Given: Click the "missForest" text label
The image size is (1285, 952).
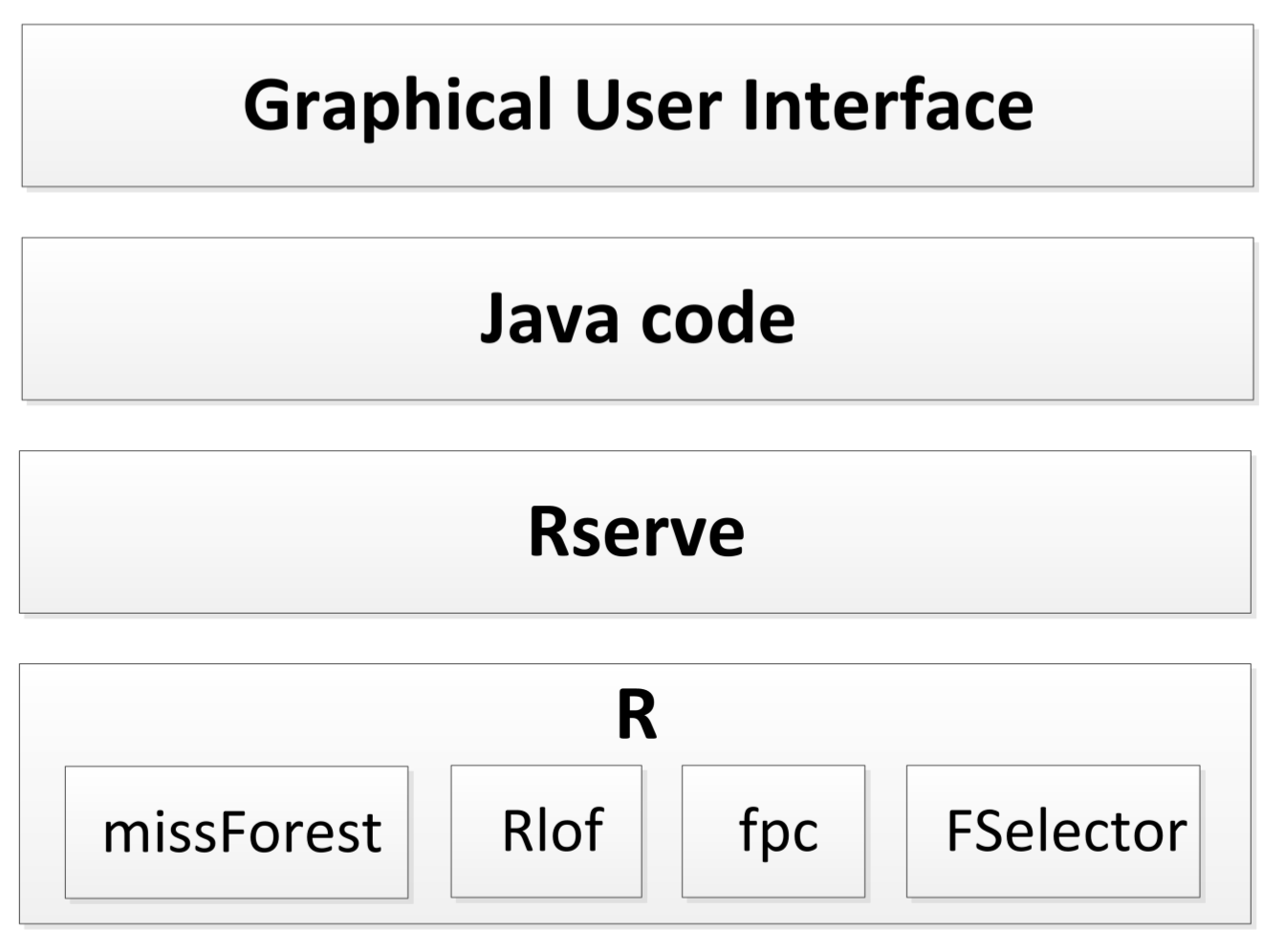Looking at the screenshot, I should click(x=242, y=832).
